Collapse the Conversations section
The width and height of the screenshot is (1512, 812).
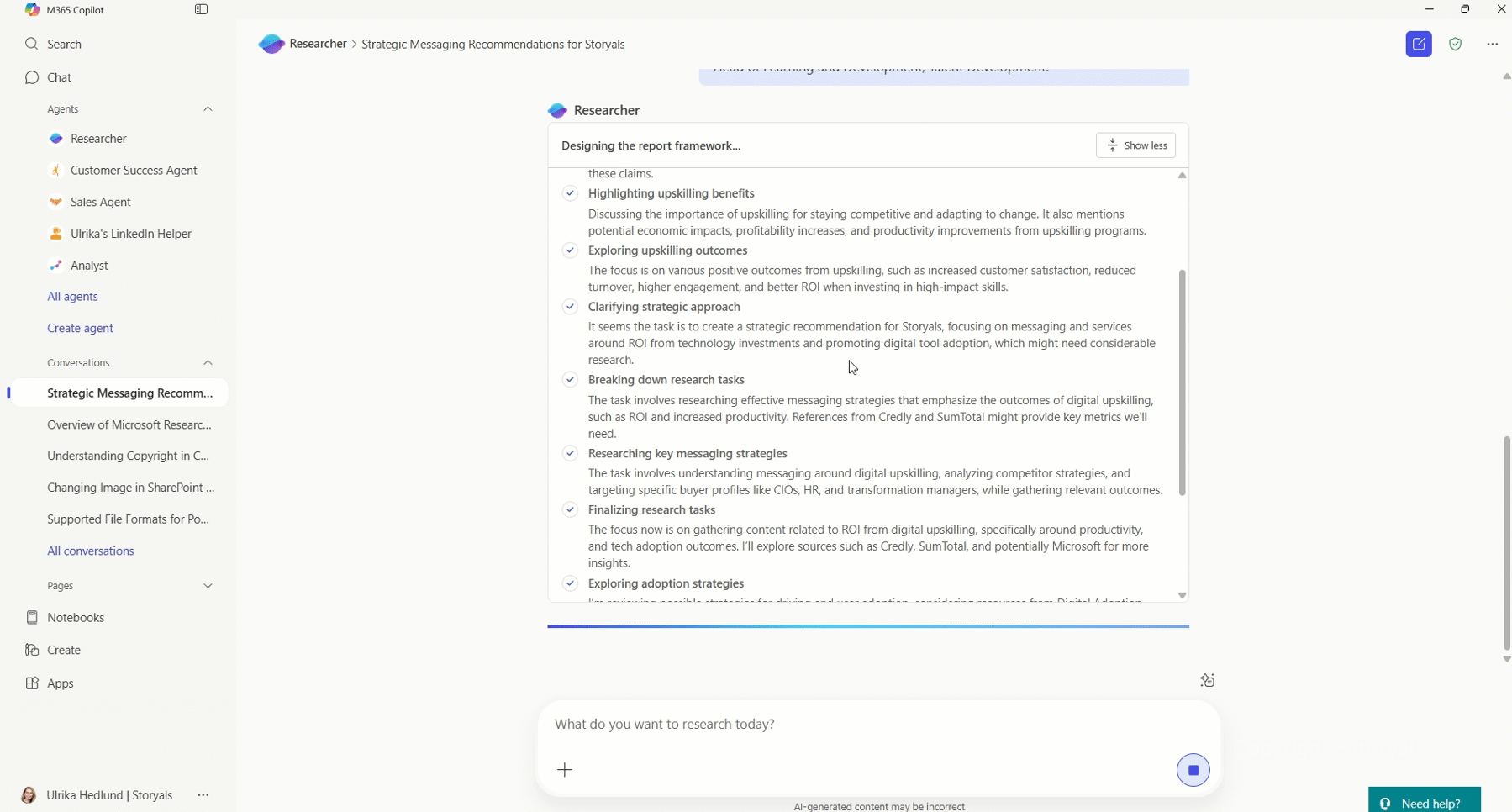coord(208,363)
